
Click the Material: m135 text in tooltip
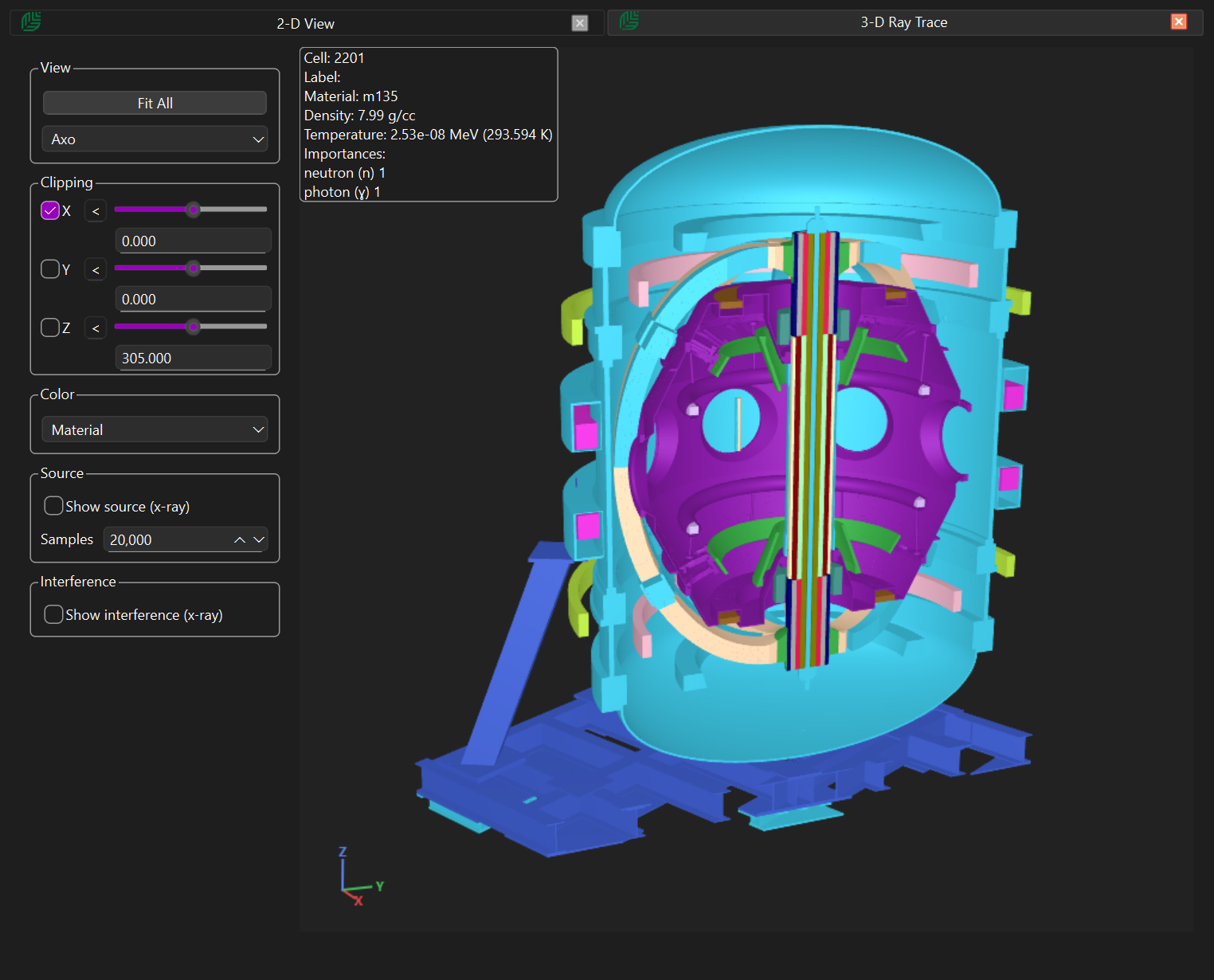(x=350, y=96)
